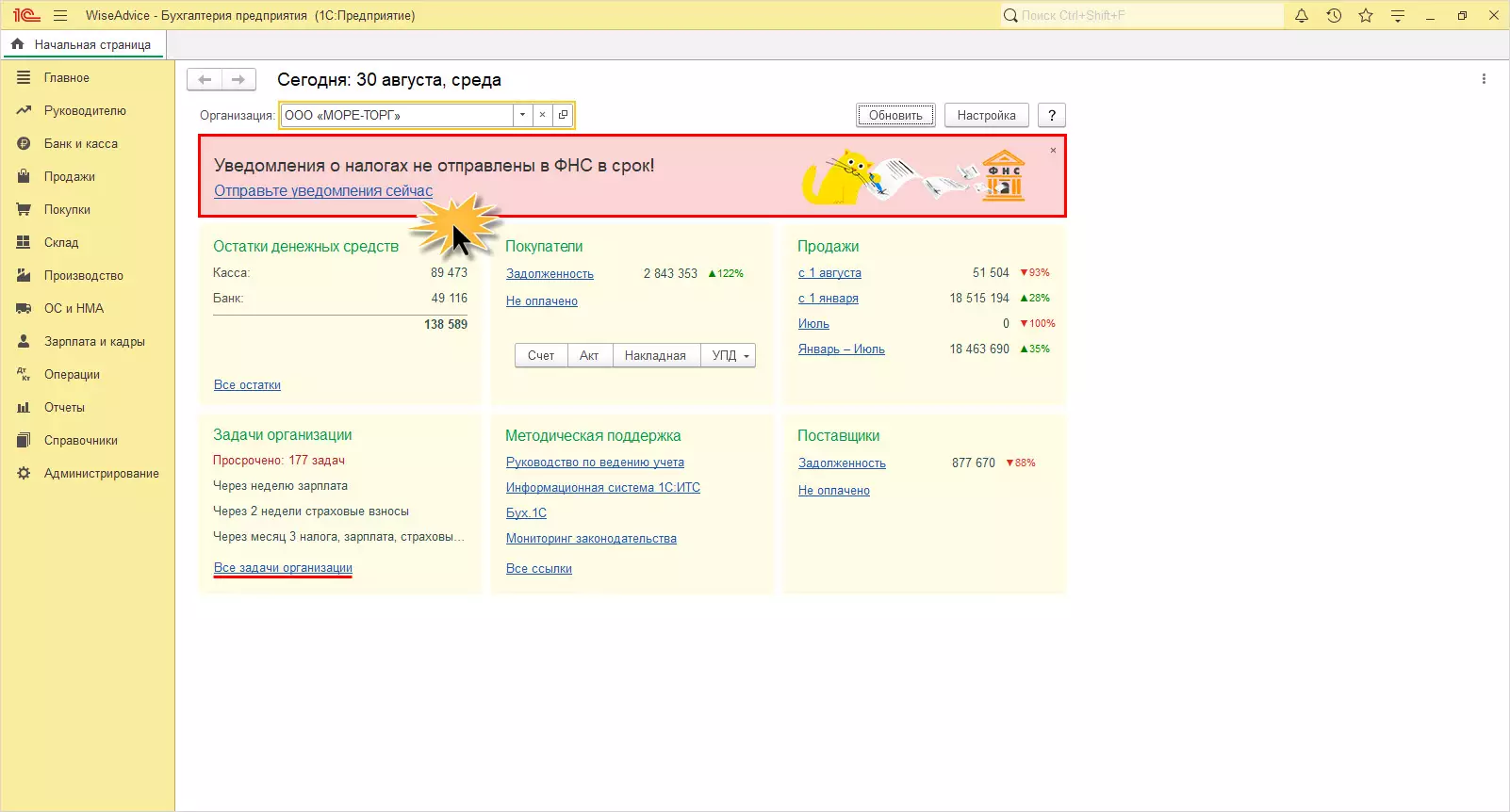Open favorites star icon
This screenshot has width=1510, height=812.
pyautogui.click(x=1366, y=15)
